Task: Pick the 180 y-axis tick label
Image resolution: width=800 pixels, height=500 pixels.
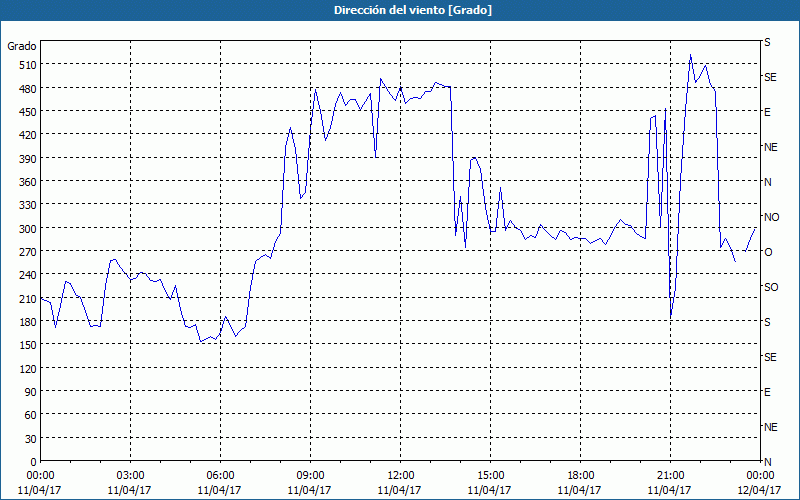Action: point(28,321)
